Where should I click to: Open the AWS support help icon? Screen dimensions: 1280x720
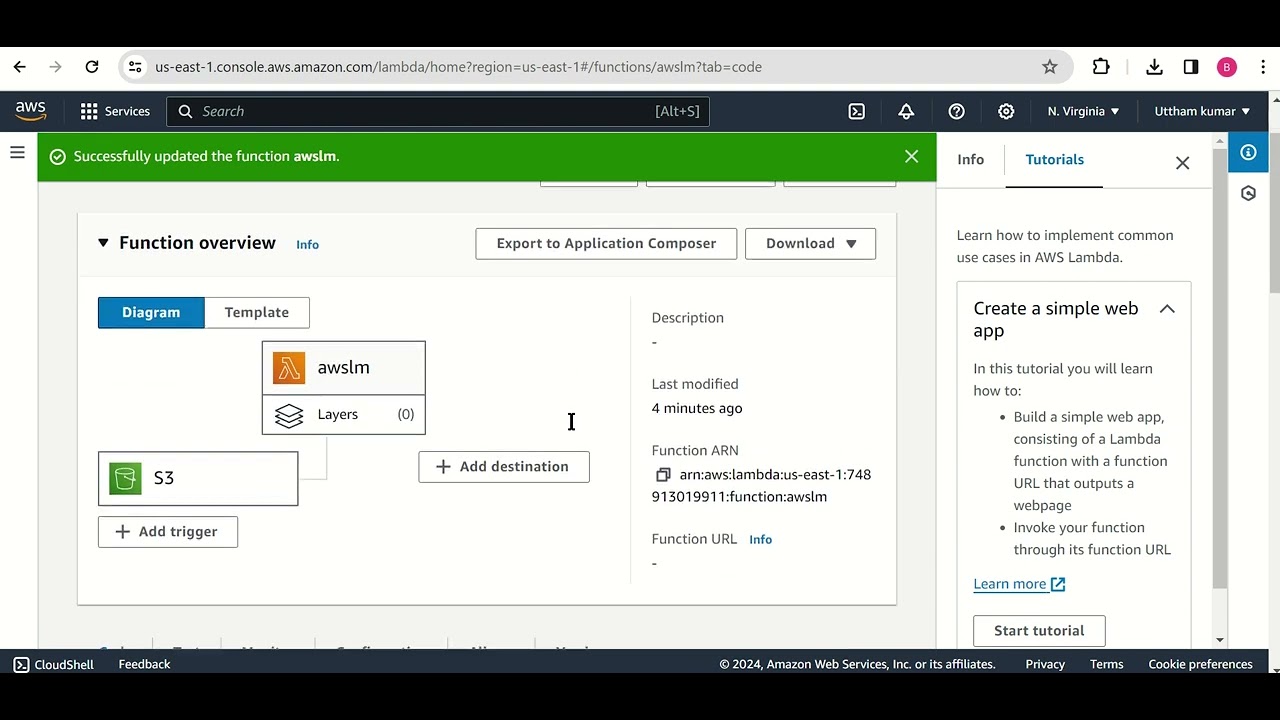(956, 111)
